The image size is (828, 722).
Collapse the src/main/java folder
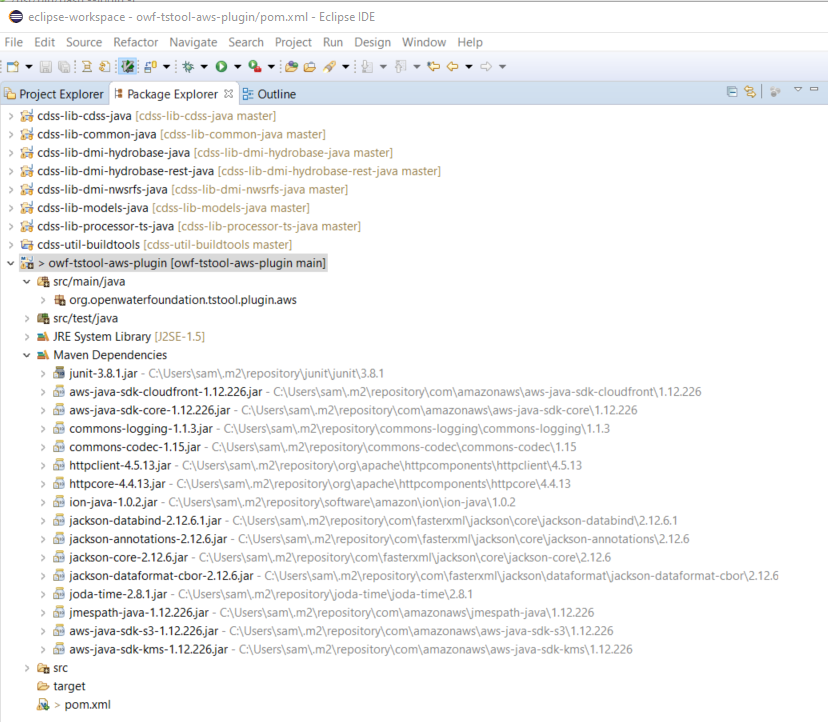pyautogui.click(x=27, y=282)
